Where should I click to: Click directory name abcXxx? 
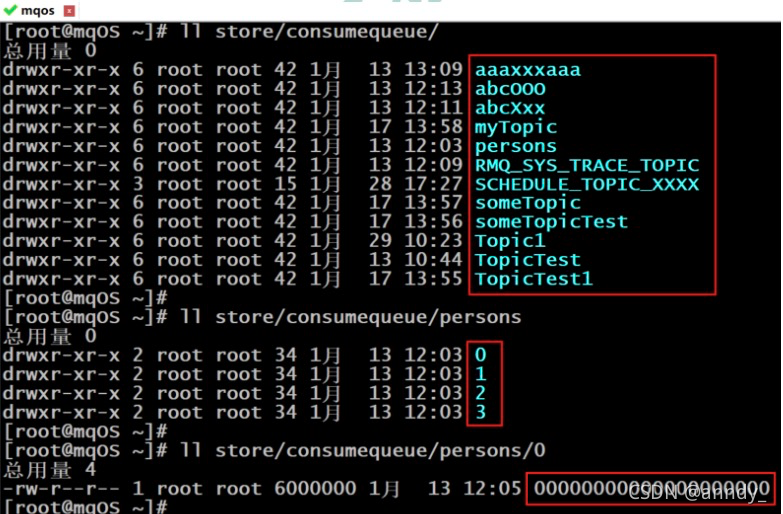tap(510, 108)
